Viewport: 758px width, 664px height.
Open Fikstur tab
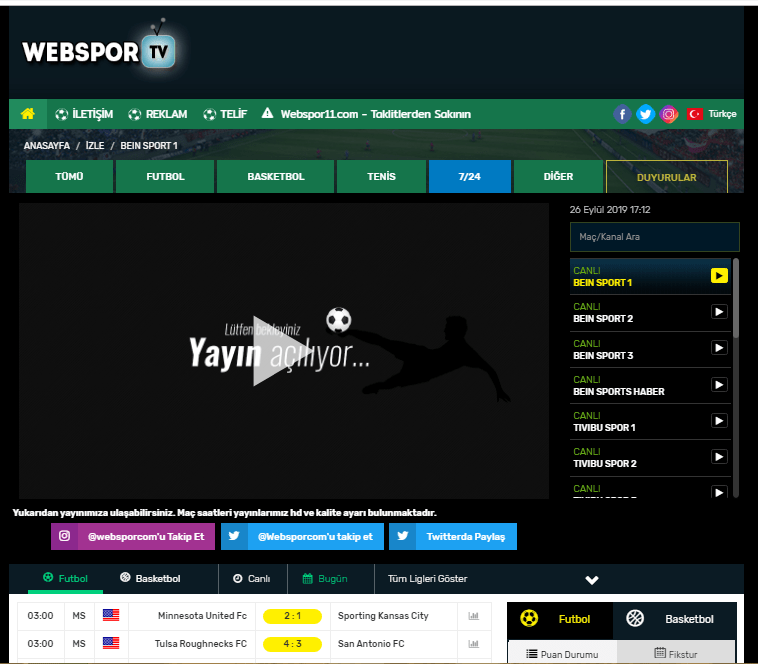[676, 654]
